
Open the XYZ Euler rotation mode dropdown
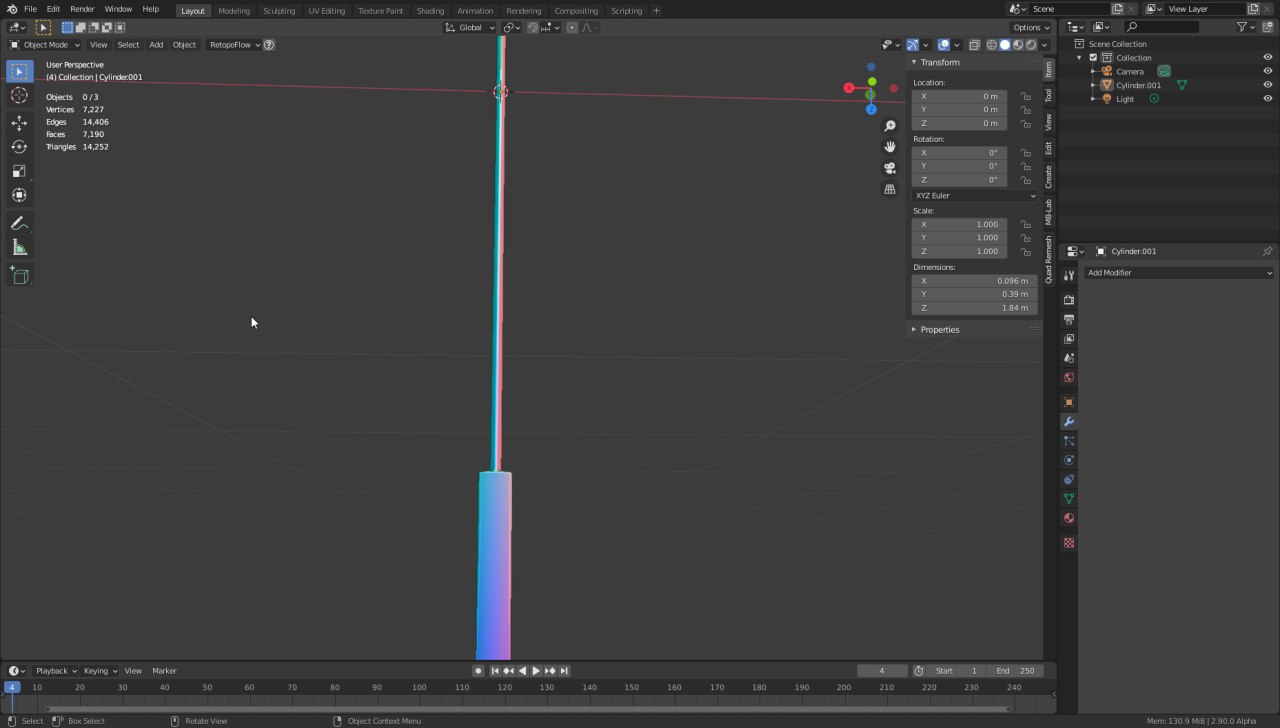(x=975, y=195)
